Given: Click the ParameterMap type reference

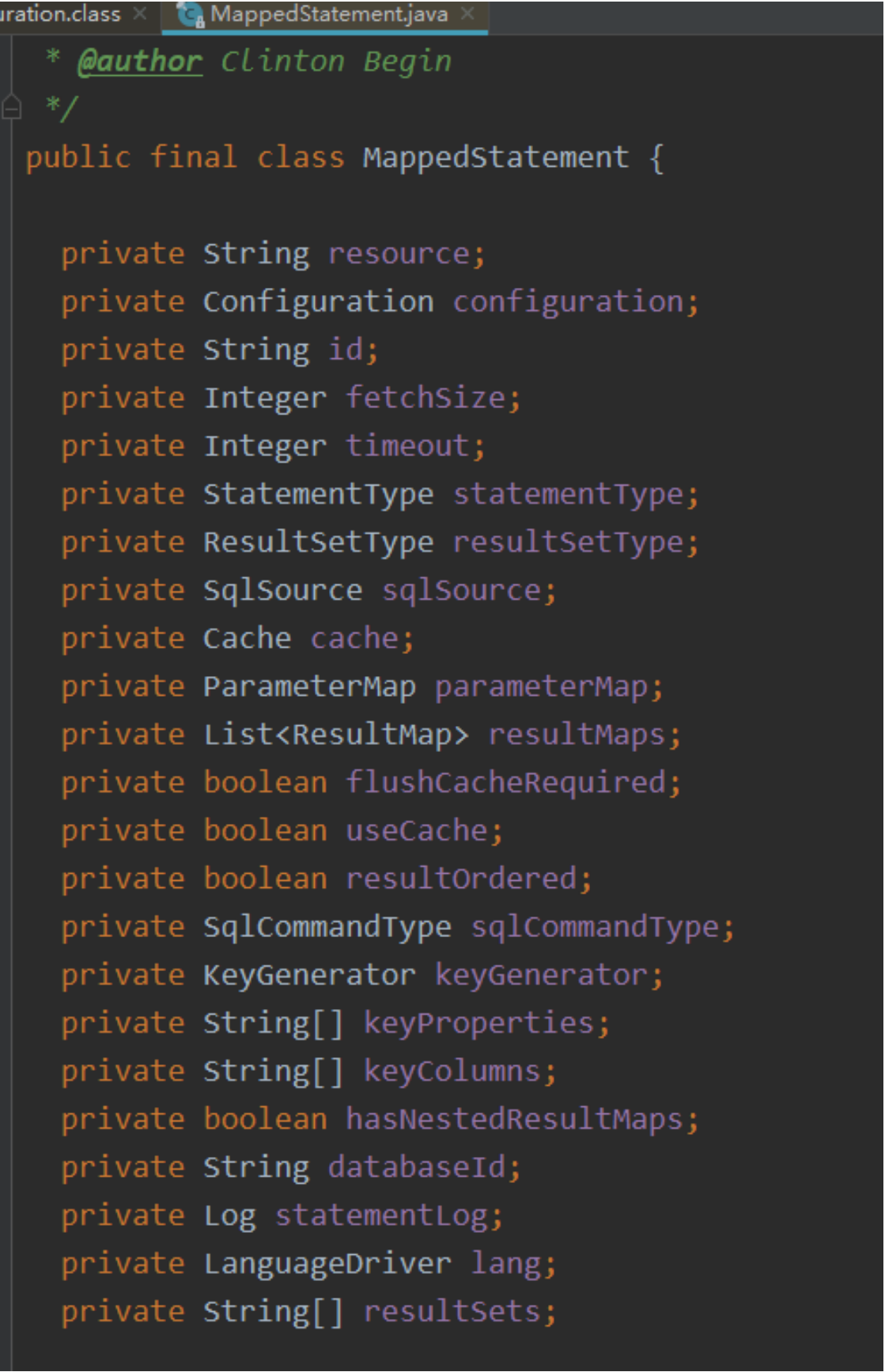Looking at the screenshot, I should coord(309,686).
